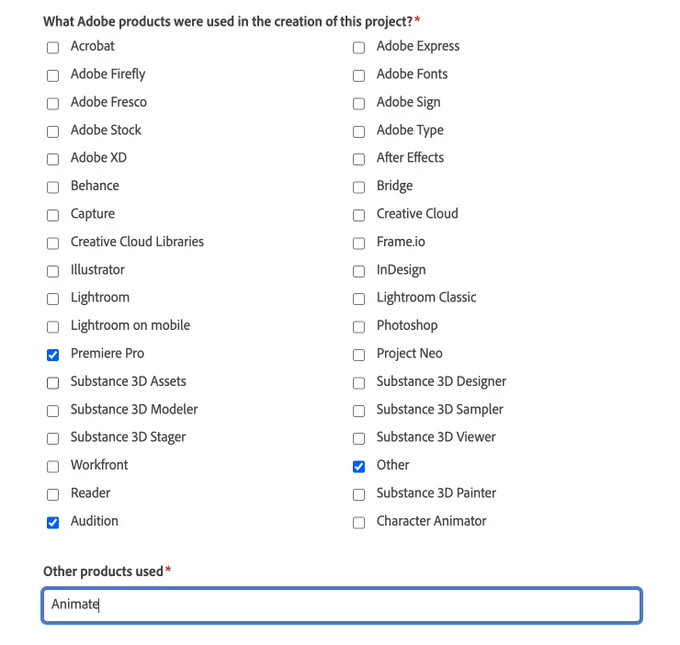Uncheck the Other checkbox
Viewport: 680px width, 645px height.
coord(359,466)
